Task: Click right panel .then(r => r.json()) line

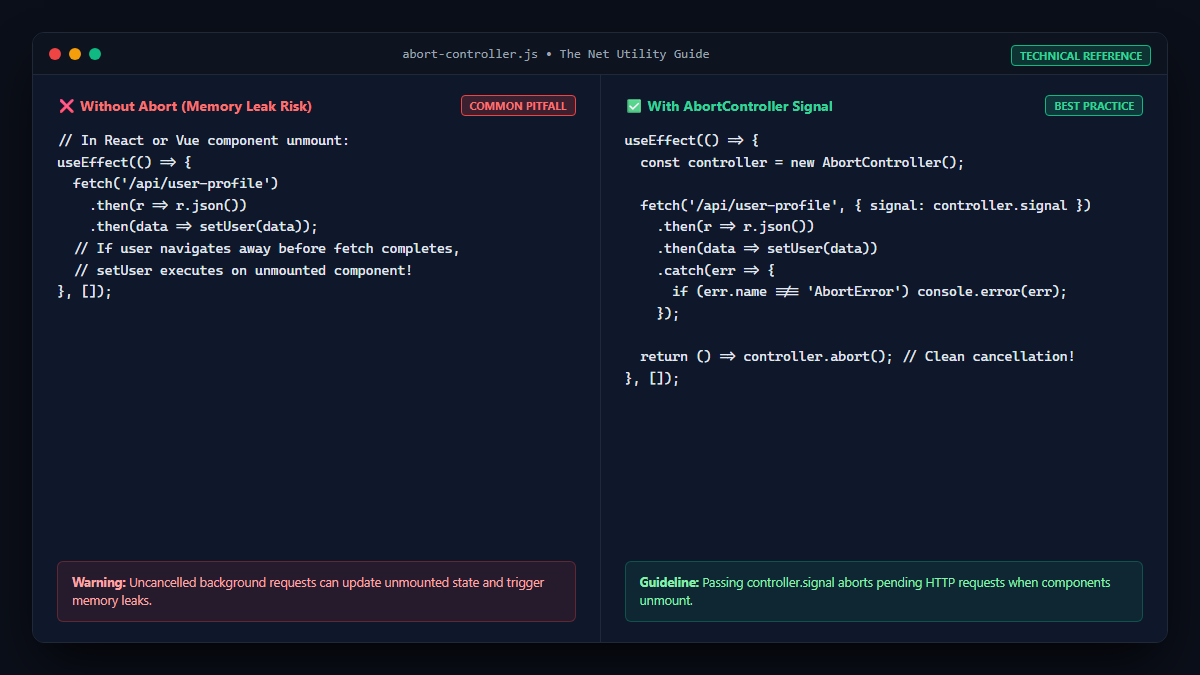Action: click(x=736, y=227)
